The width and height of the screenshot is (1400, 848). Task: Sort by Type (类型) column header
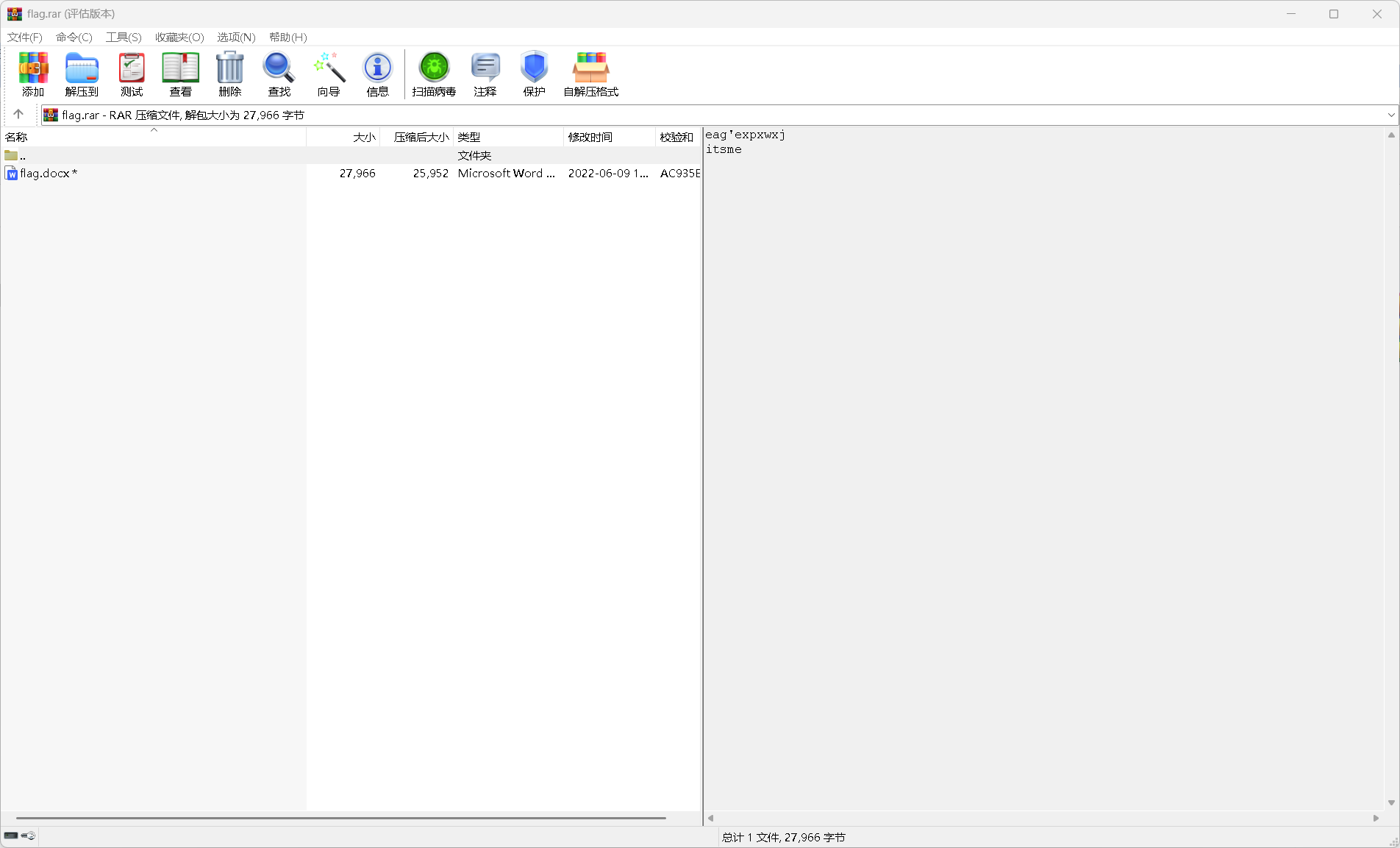tap(509, 137)
